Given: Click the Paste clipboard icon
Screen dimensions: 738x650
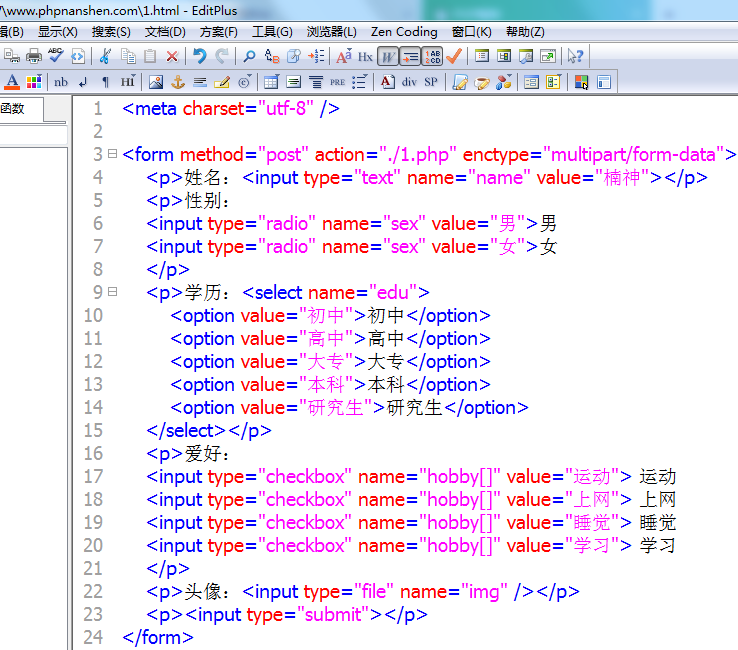Looking at the screenshot, I should click(150, 56).
